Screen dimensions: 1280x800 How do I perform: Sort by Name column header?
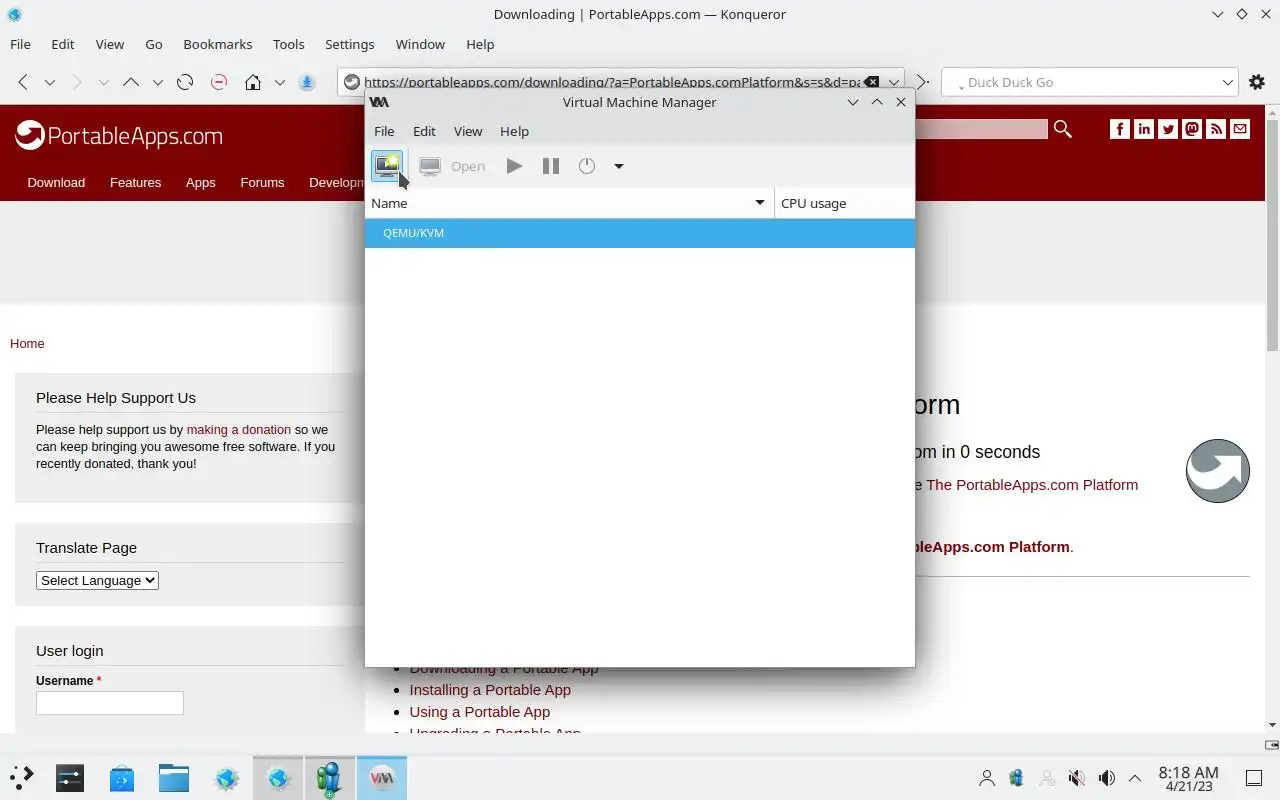coord(569,203)
